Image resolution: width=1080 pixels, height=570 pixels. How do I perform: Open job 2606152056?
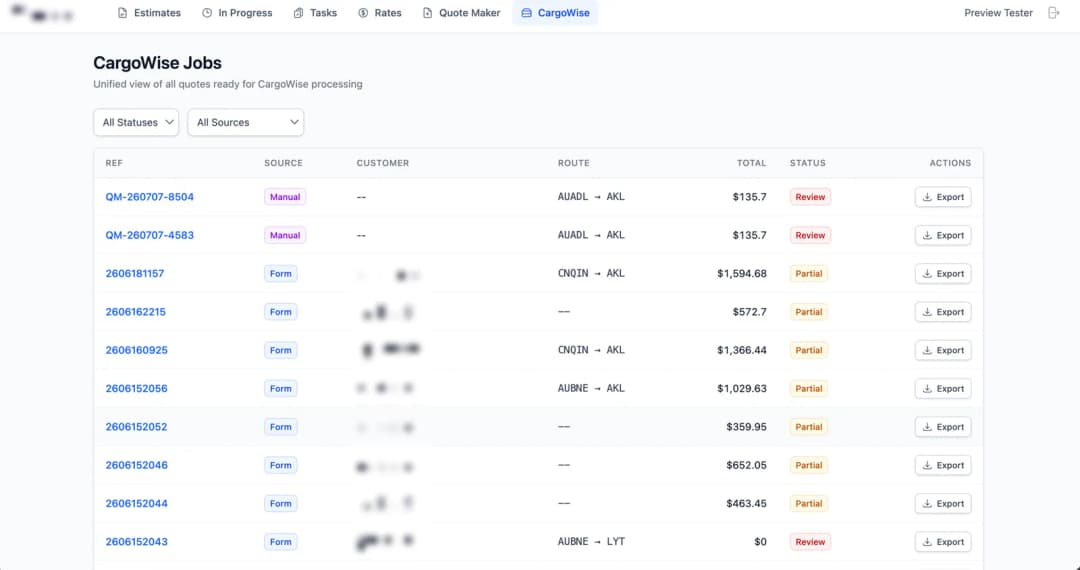136,388
